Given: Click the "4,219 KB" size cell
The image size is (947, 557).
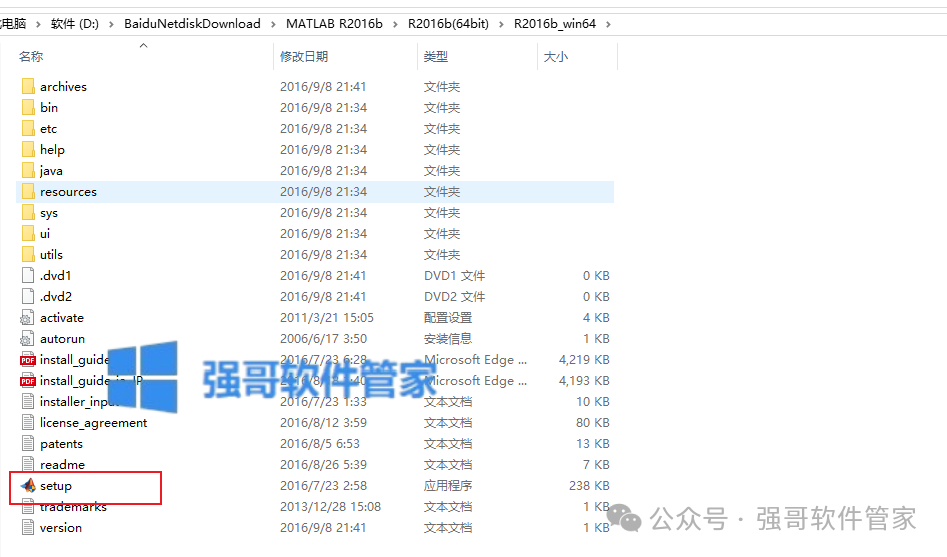Looking at the screenshot, I should [x=584, y=359].
